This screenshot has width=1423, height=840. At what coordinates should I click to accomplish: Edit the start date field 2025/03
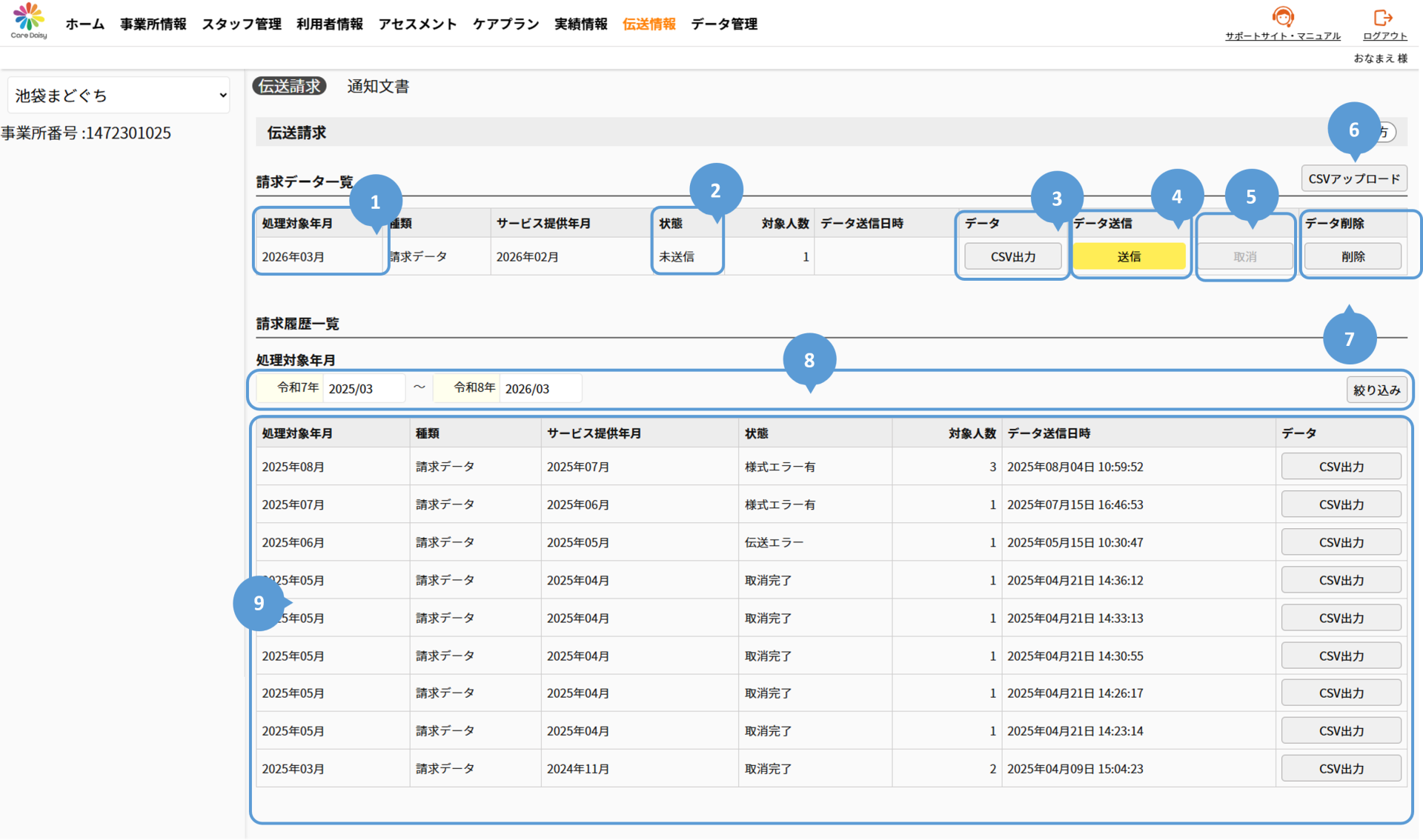(x=363, y=389)
